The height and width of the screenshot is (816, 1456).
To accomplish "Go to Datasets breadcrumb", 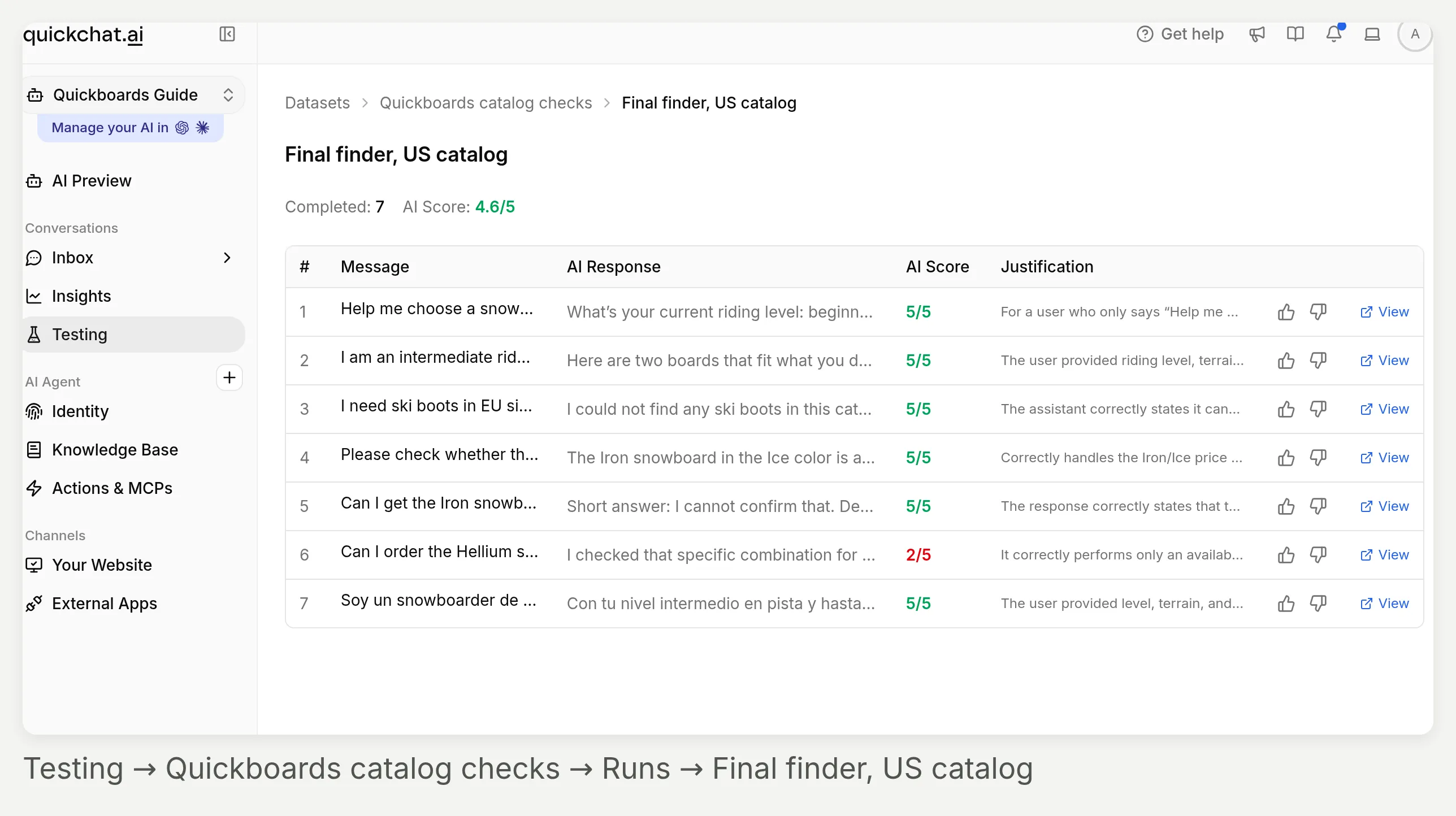I will pyautogui.click(x=317, y=103).
